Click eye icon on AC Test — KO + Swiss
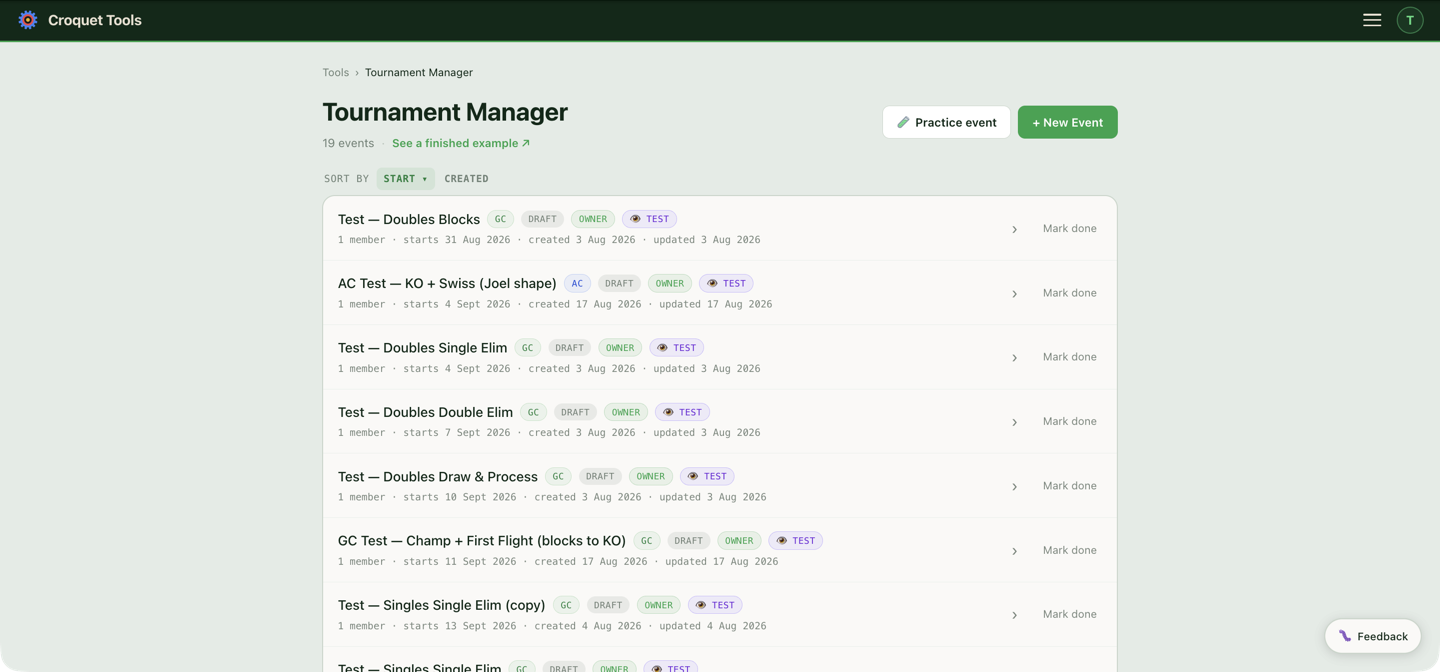 pos(712,283)
